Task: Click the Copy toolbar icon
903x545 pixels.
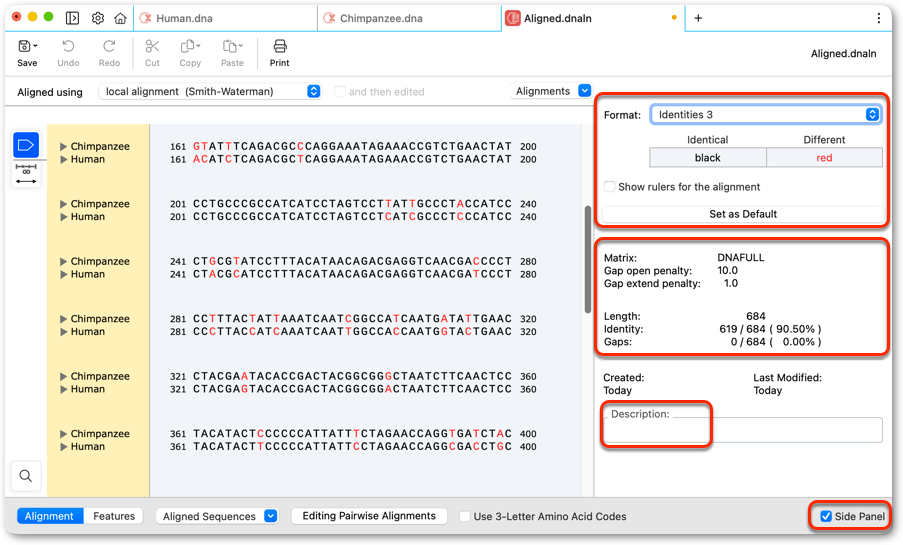Action: pos(189,46)
